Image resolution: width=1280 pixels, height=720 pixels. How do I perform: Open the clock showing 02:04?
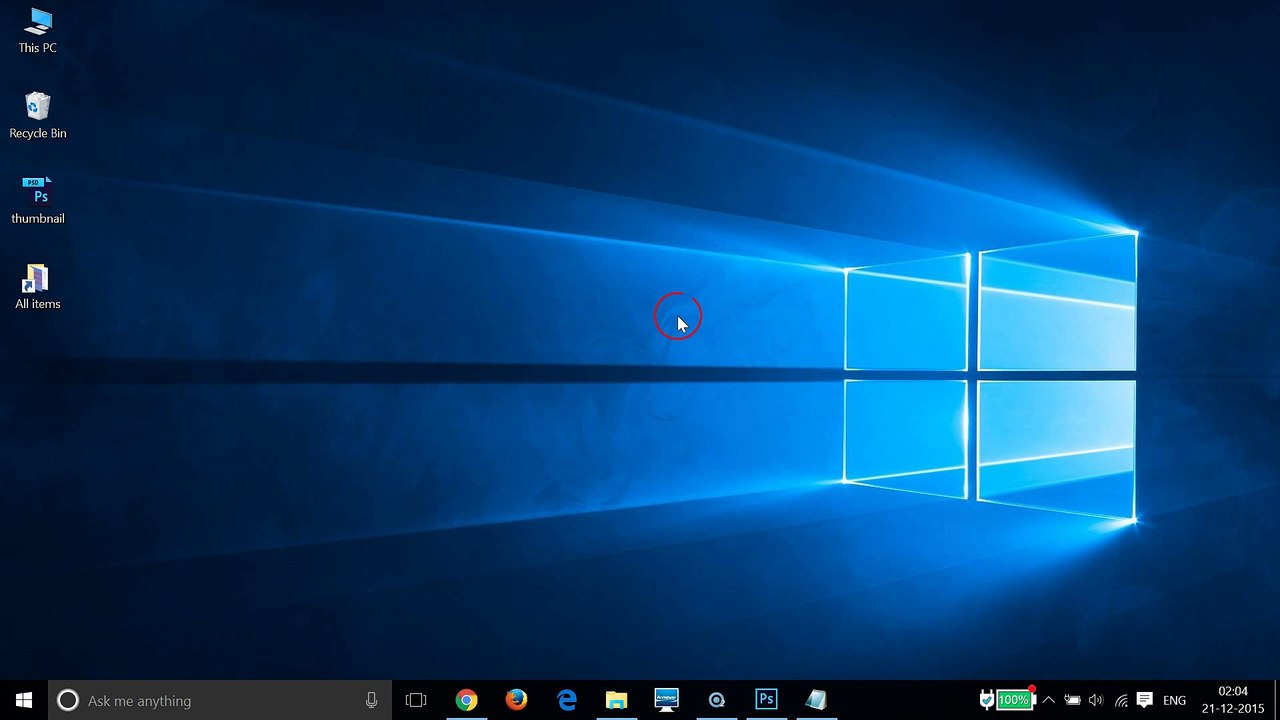pyautogui.click(x=1233, y=700)
